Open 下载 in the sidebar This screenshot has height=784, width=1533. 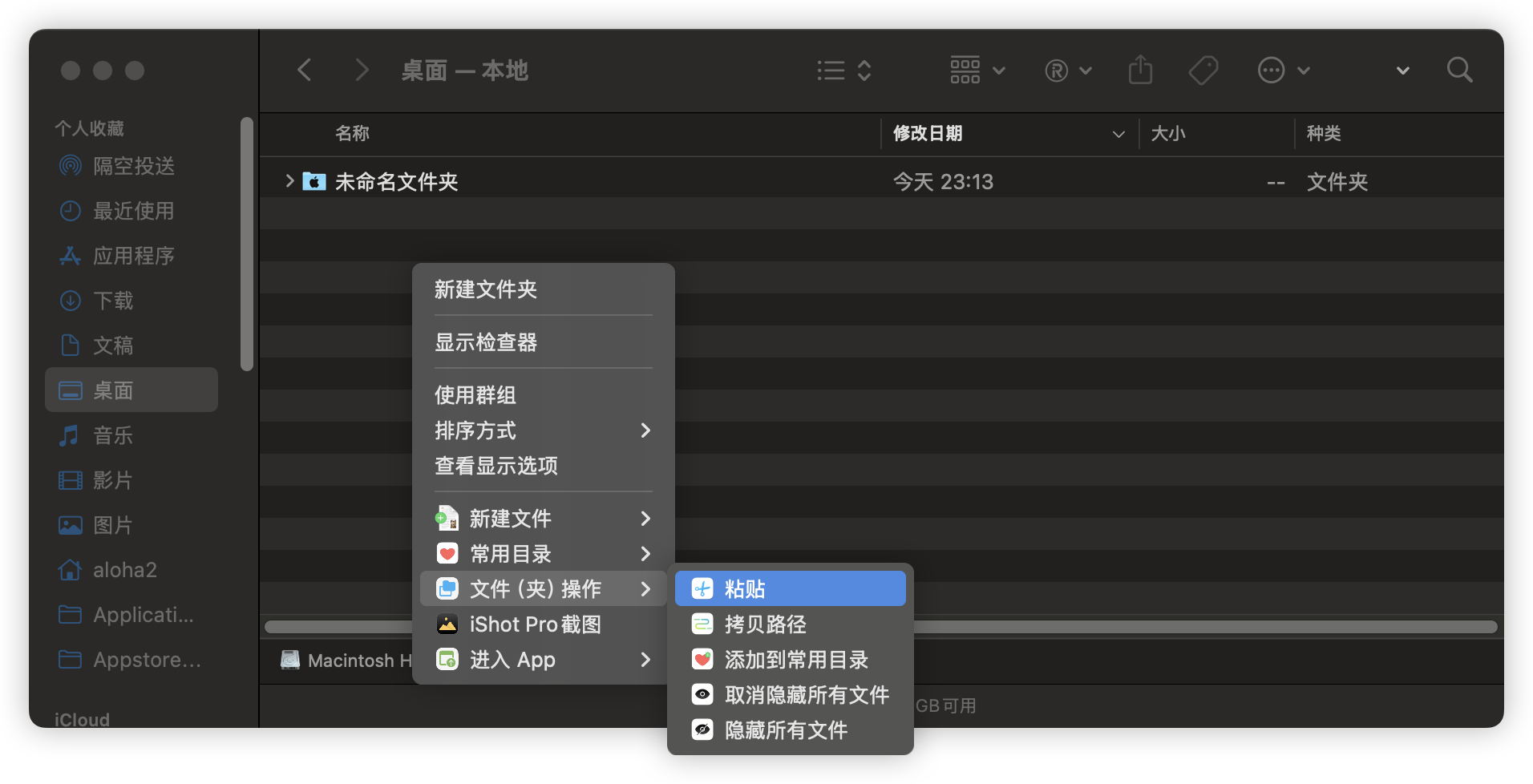click(x=113, y=301)
